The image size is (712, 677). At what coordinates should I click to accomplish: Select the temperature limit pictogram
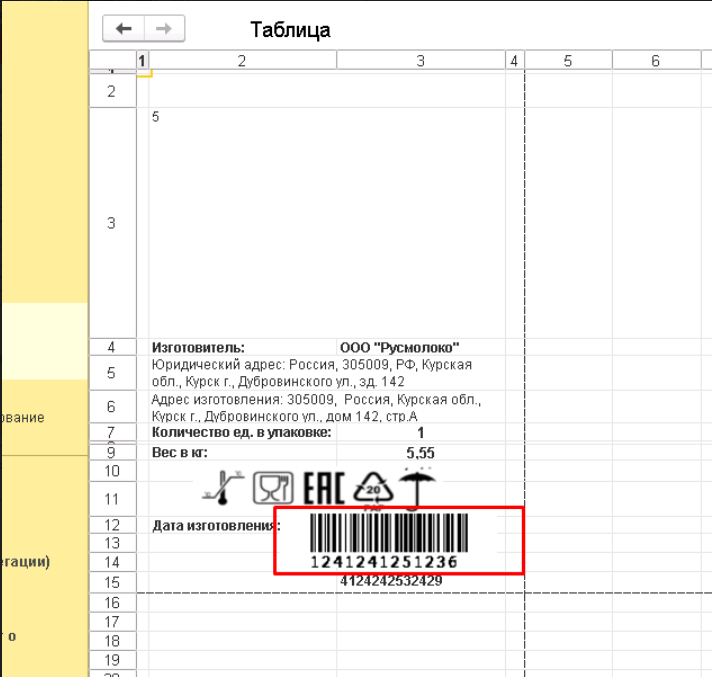223,488
